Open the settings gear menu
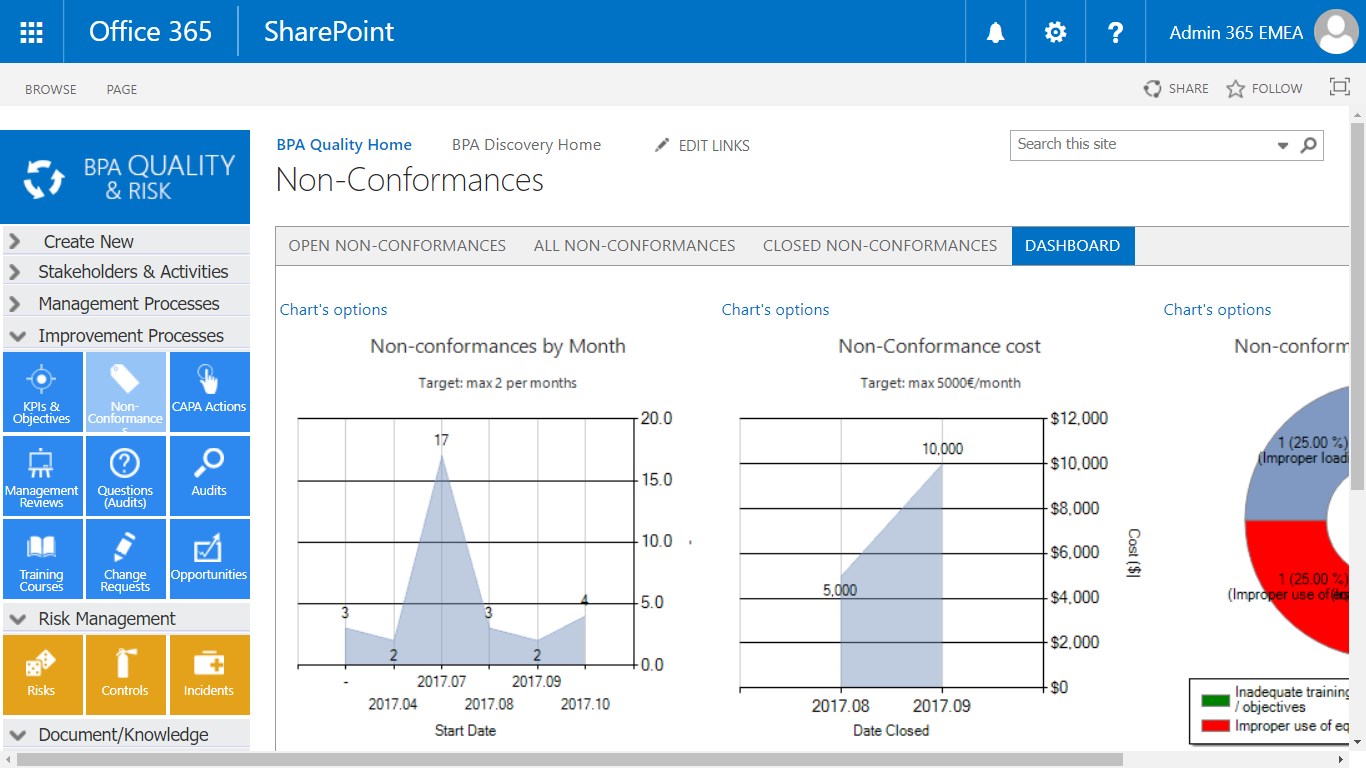This screenshot has height=768, width=1366. pos(1055,32)
